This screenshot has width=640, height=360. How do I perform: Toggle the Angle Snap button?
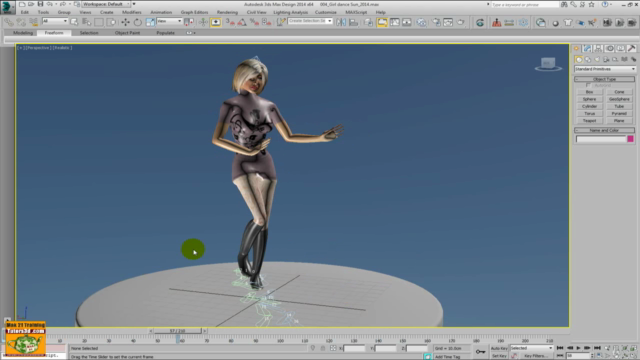(x=242, y=22)
